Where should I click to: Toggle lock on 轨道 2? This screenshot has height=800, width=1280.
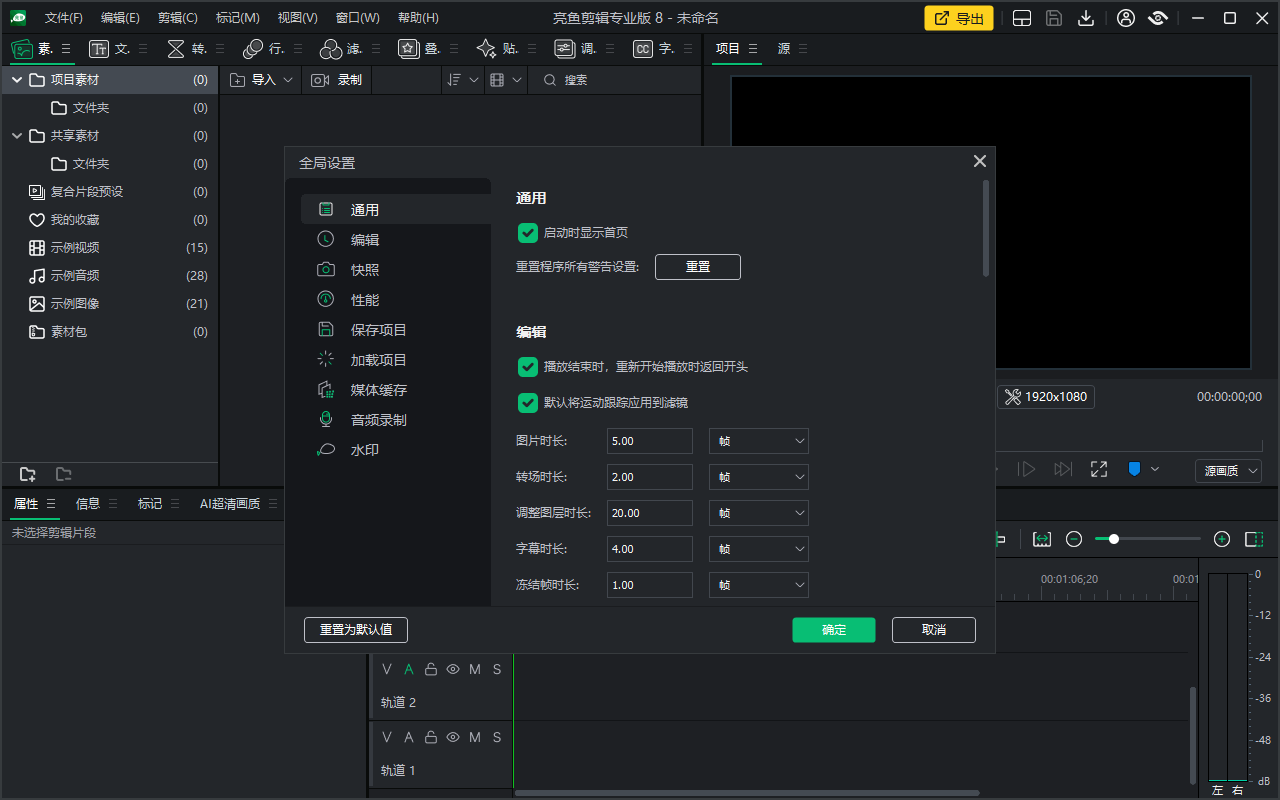(x=431, y=669)
